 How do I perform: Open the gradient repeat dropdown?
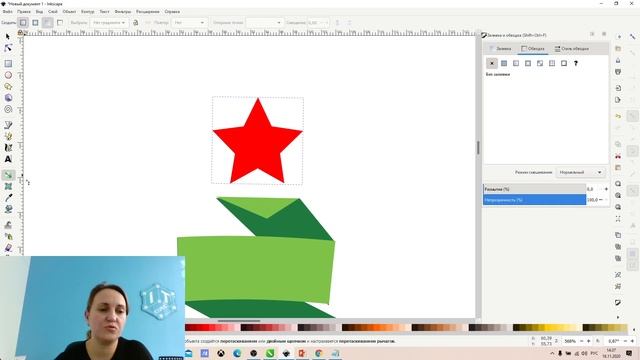coord(189,22)
